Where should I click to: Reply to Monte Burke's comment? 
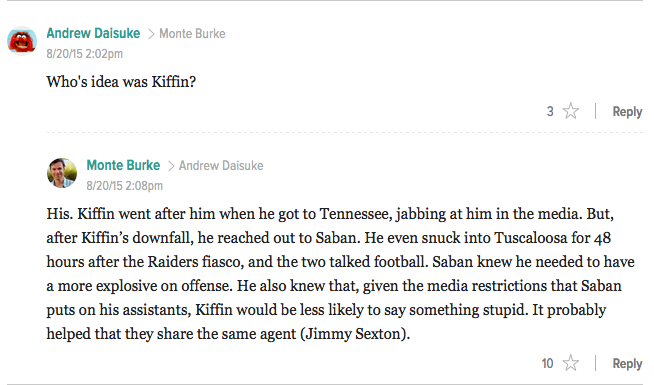(x=627, y=363)
